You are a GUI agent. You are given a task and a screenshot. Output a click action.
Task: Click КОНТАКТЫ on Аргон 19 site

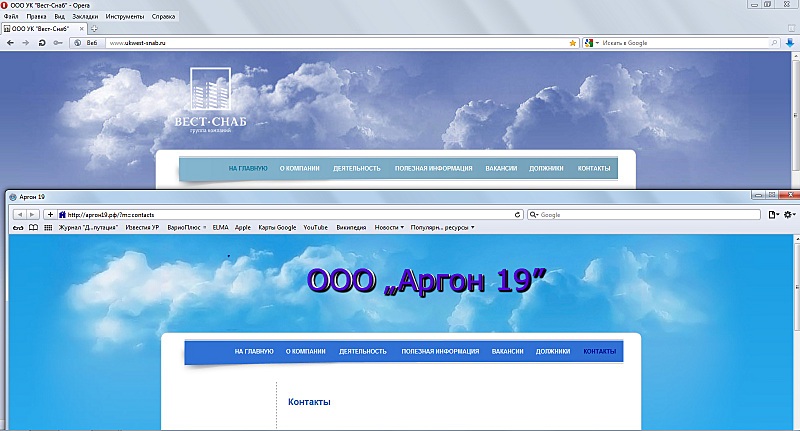click(x=599, y=351)
